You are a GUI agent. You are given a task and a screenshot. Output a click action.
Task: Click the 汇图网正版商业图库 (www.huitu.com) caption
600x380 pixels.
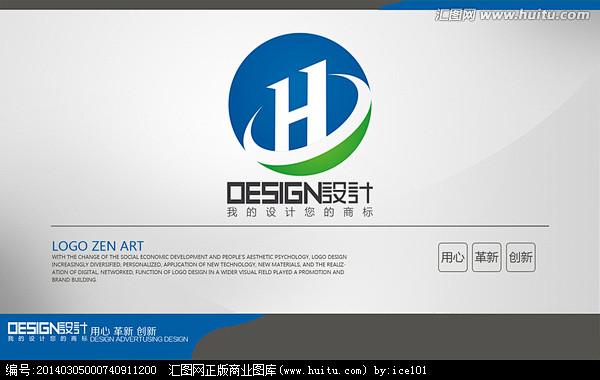click(267, 370)
